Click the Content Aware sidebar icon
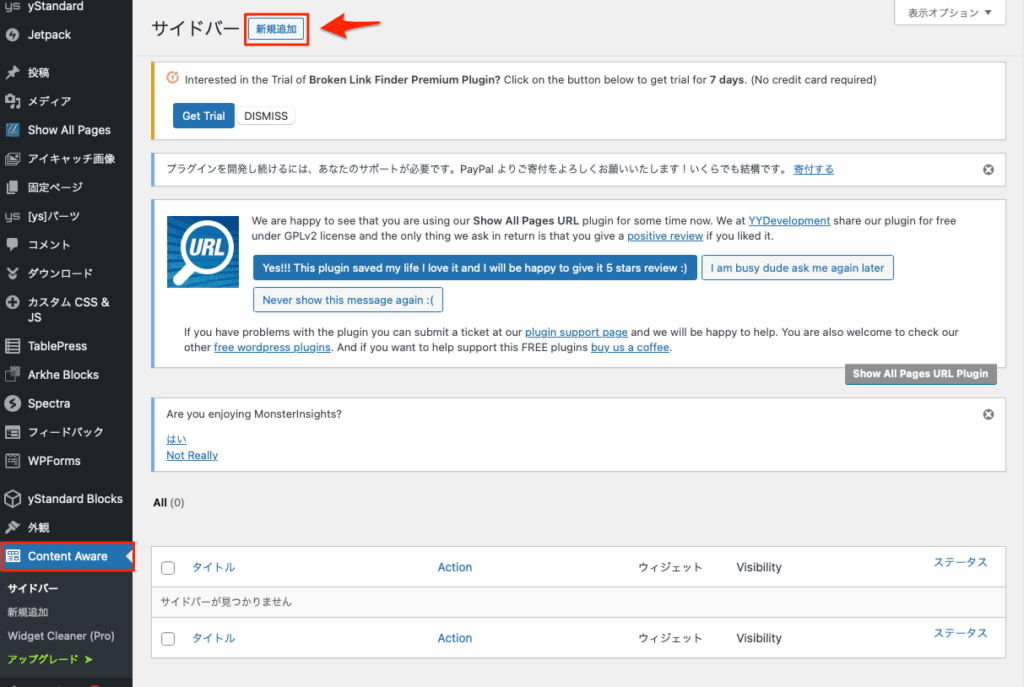This screenshot has height=687, width=1024. tap(12, 556)
